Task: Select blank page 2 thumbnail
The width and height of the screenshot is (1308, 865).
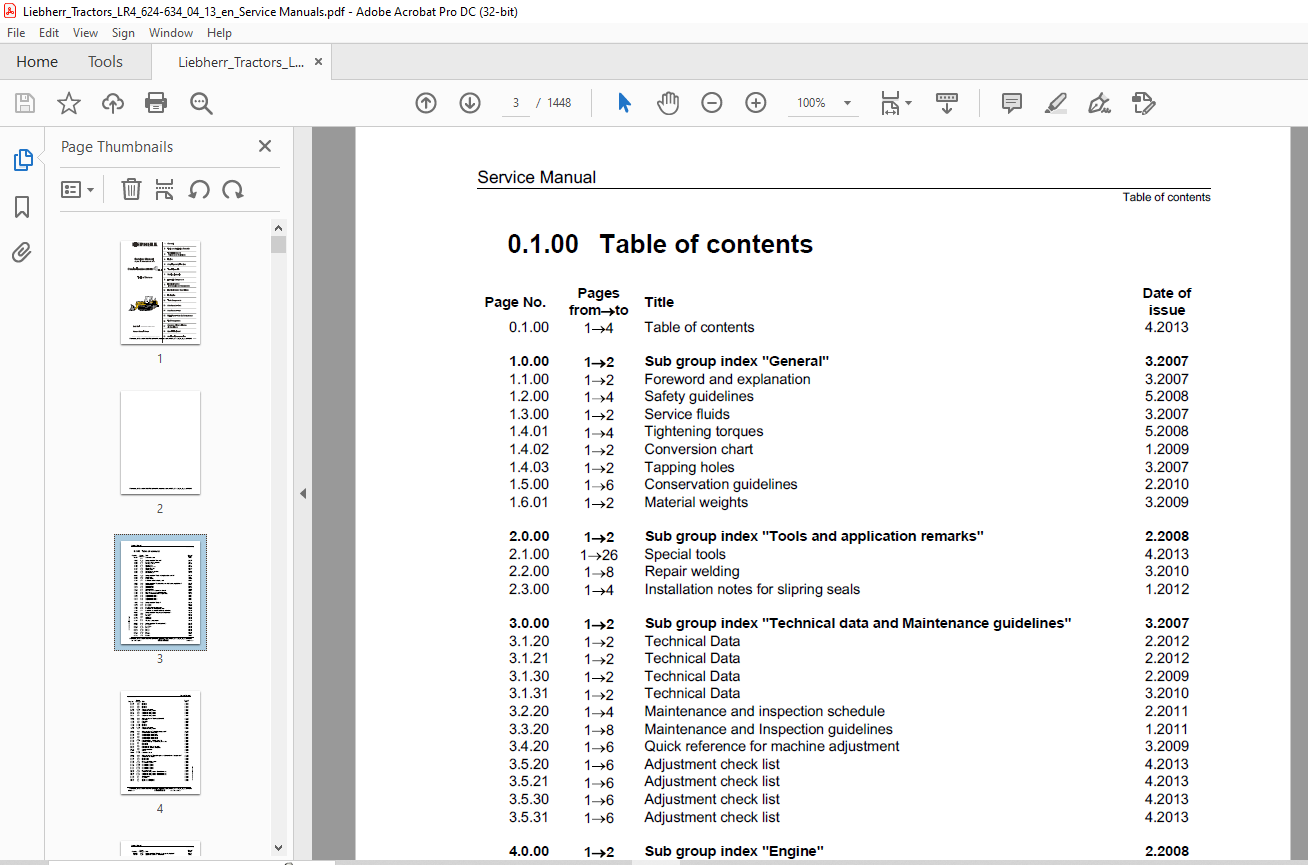Action: (x=160, y=442)
